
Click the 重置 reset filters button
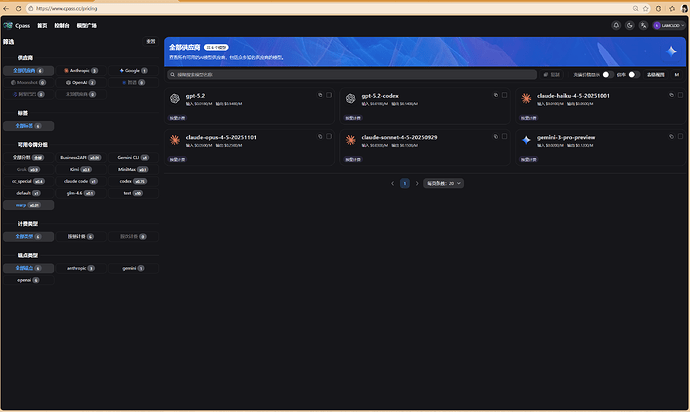click(x=151, y=41)
